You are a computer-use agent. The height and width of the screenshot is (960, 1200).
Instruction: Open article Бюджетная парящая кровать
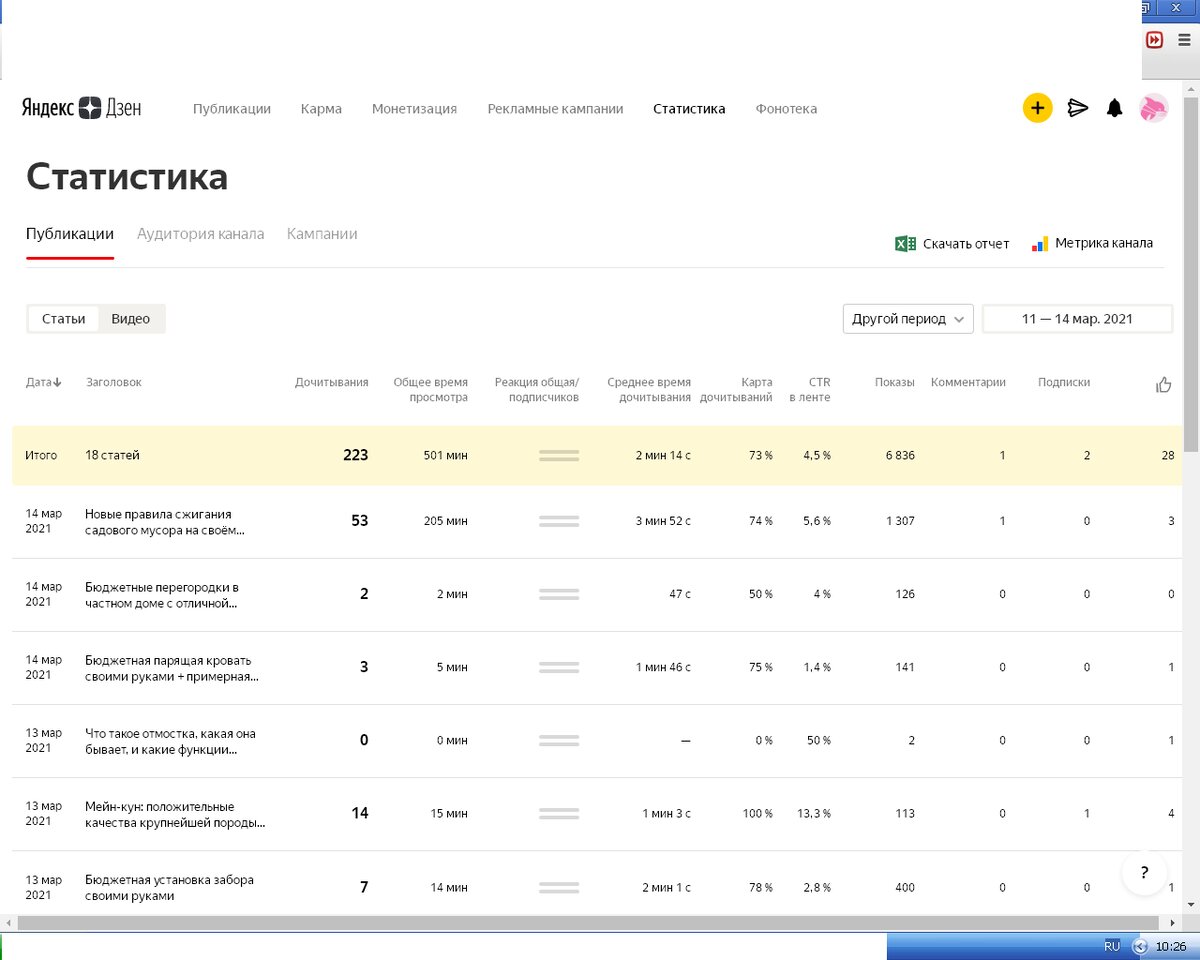[172, 667]
